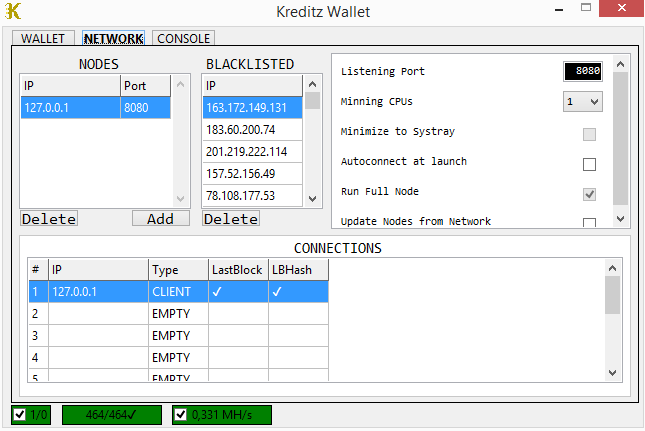Image resolution: width=645 pixels, height=431 pixels.
Task: Click the settings panel scrollbar thumb
Action: 620,138
